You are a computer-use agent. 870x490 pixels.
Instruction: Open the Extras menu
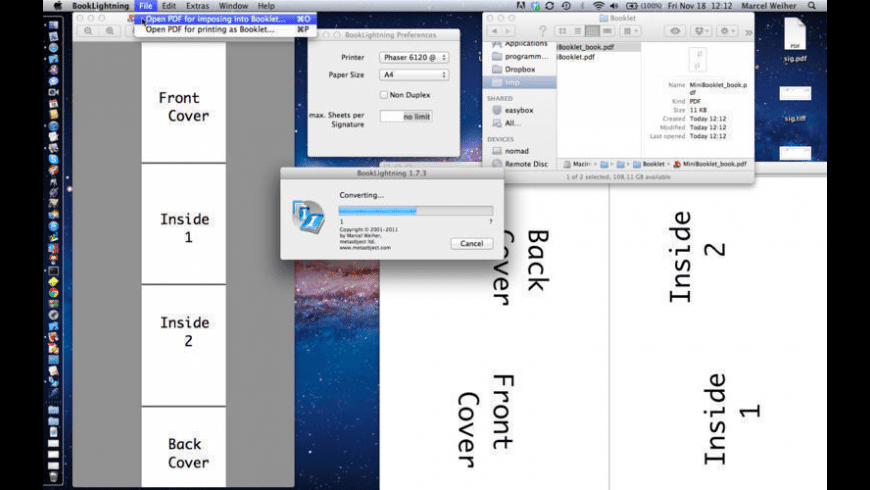tap(198, 6)
